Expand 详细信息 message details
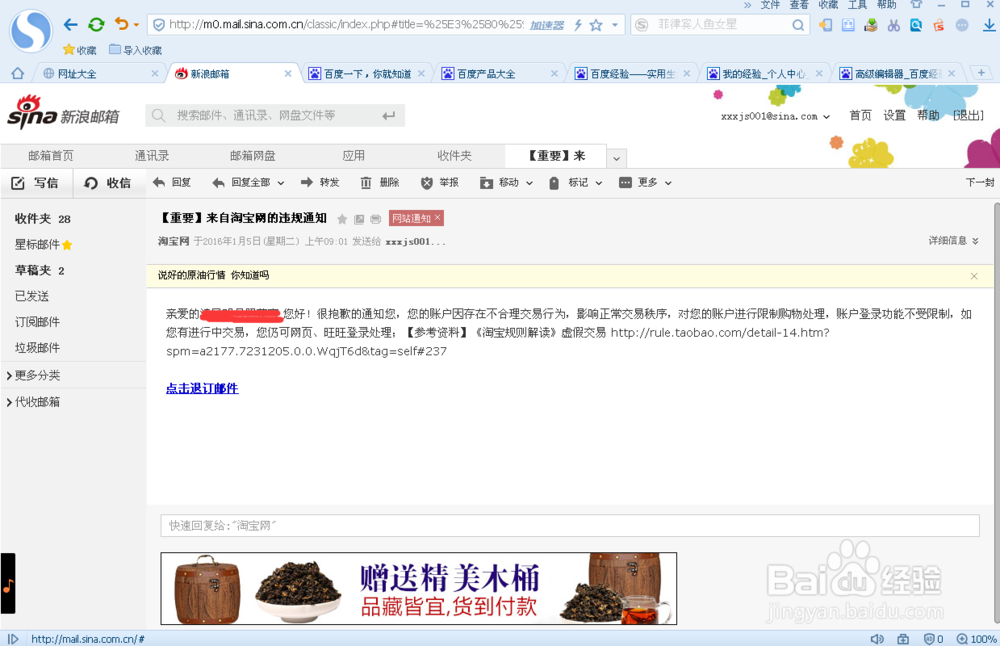 [x=953, y=240]
